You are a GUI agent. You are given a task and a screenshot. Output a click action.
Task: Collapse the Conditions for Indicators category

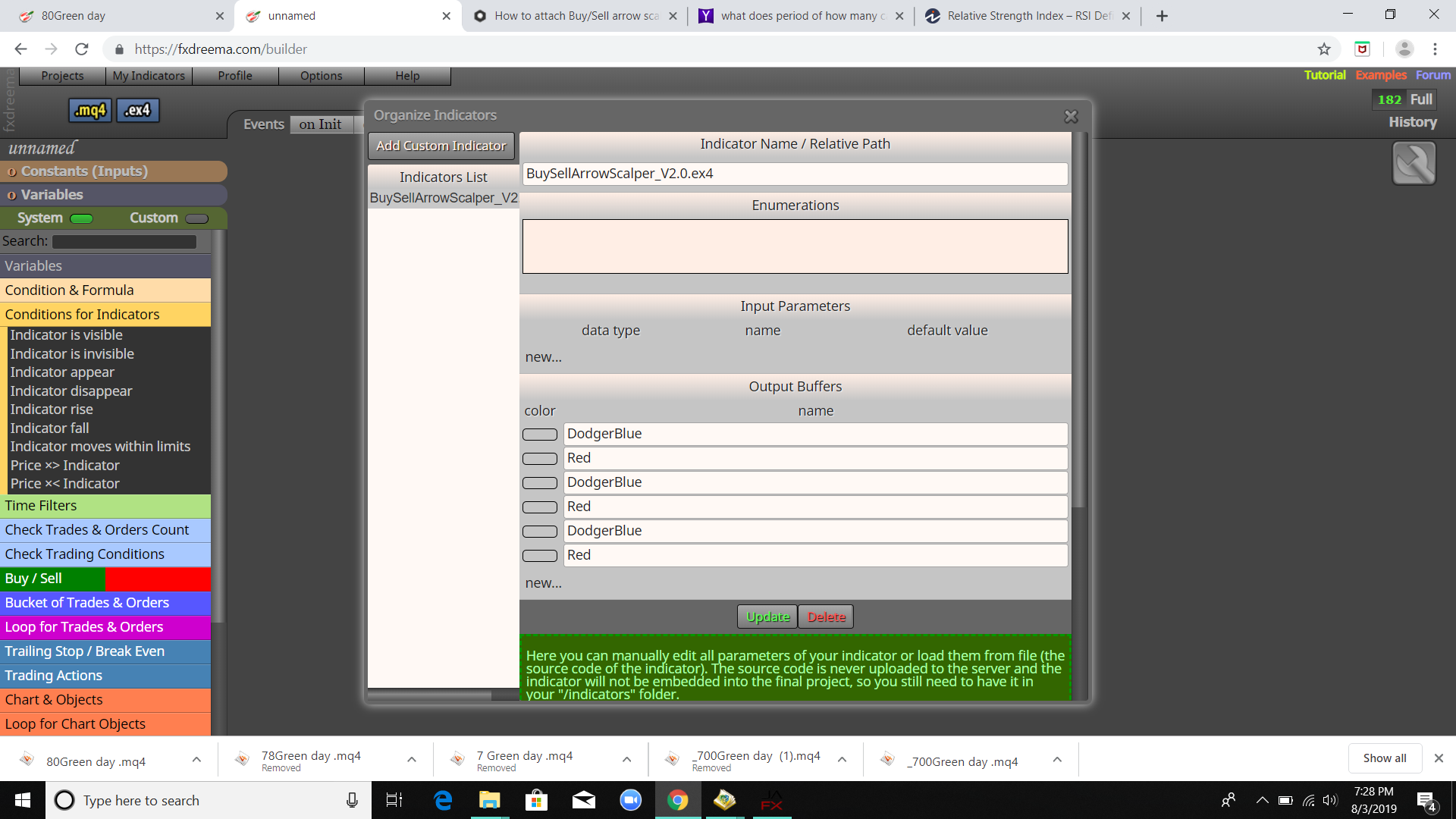click(x=105, y=315)
